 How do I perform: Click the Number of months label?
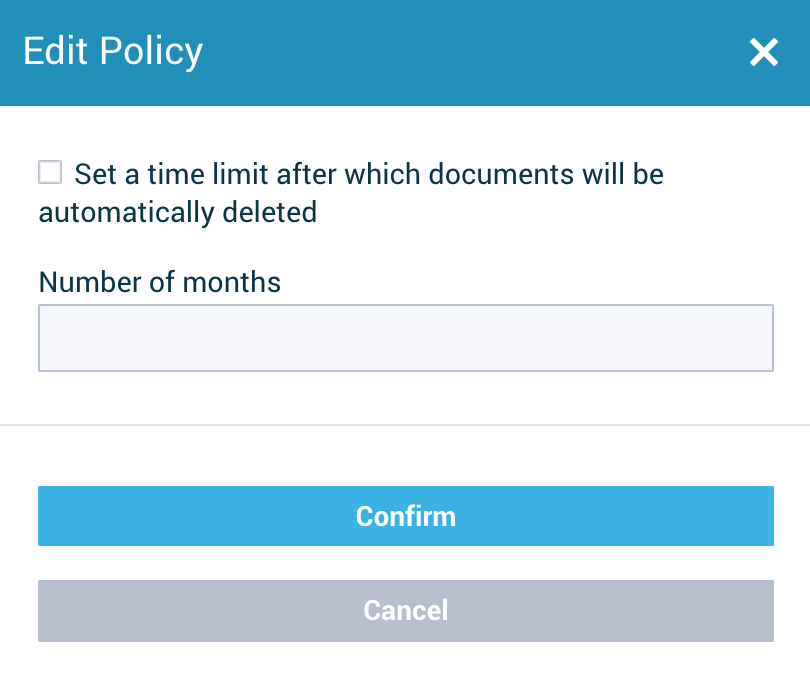tap(159, 282)
